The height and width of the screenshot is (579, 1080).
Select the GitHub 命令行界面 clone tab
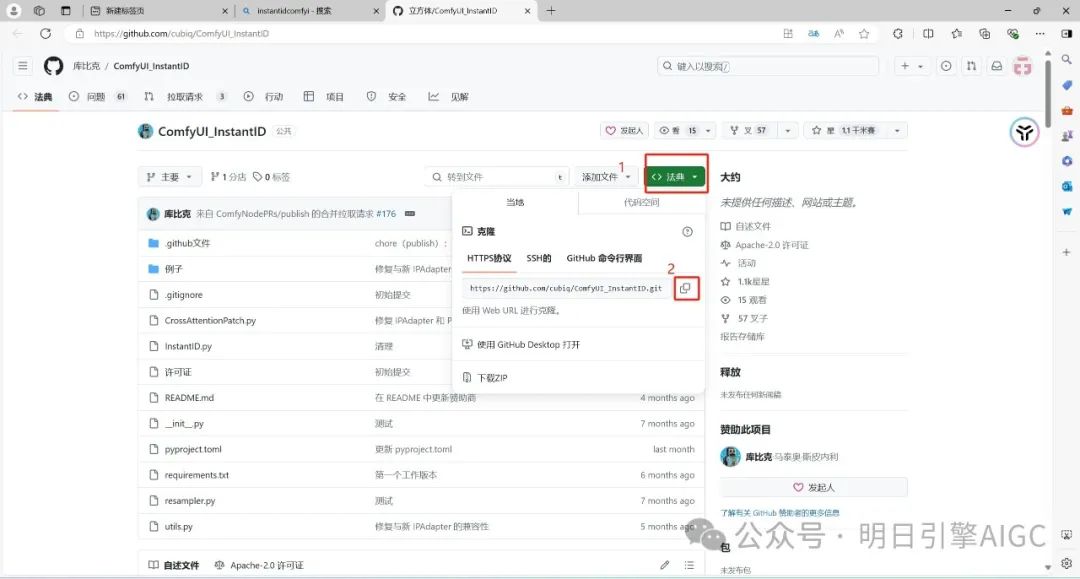pos(604,258)
